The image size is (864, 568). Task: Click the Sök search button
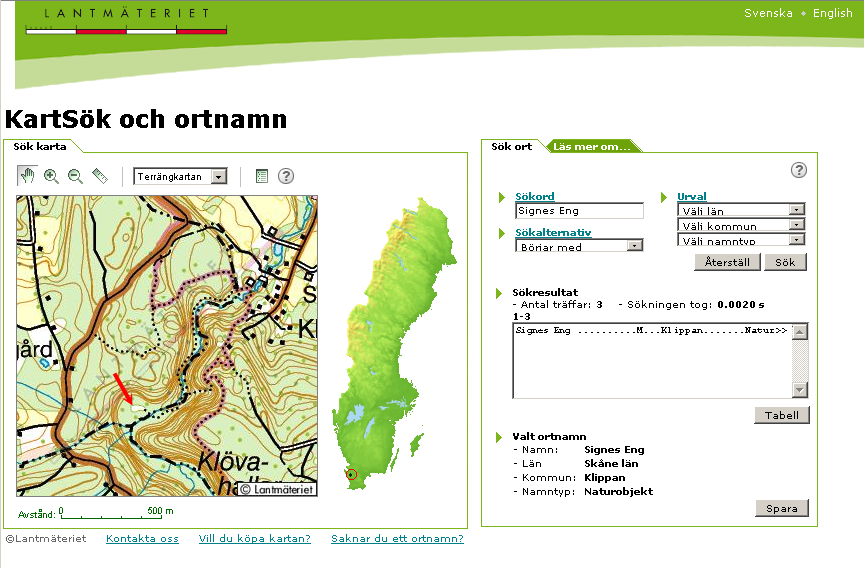[x=785, y=262]
